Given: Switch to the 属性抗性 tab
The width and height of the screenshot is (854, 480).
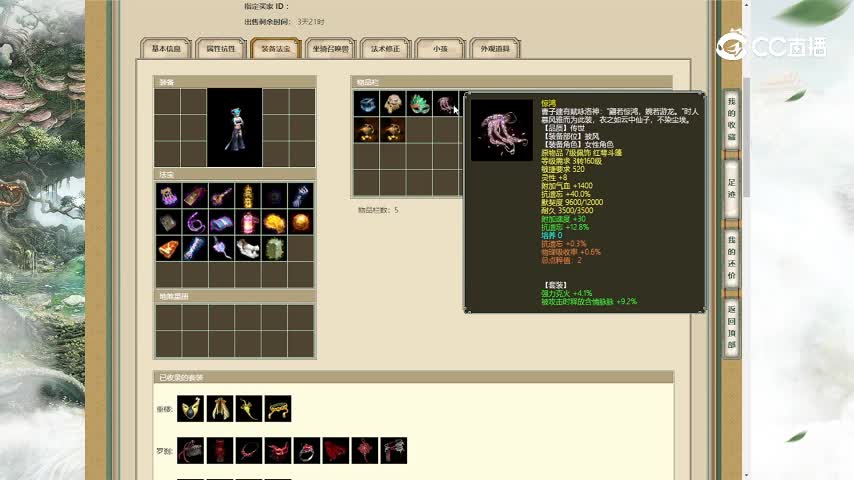Looking at the screenshot, I should (221, 48).
